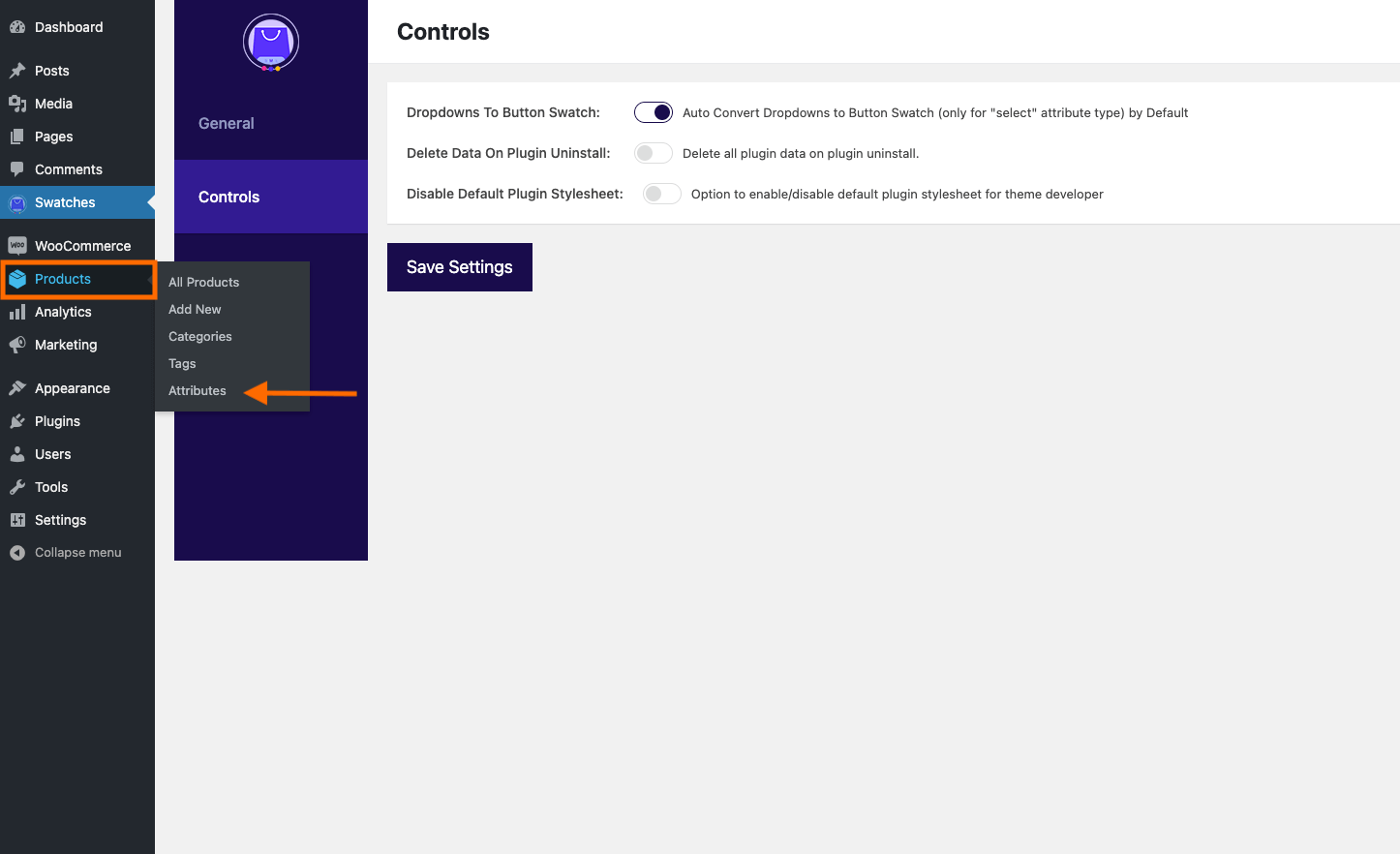
Task: Select the Controls settings tab
Action: pos(271,197)
